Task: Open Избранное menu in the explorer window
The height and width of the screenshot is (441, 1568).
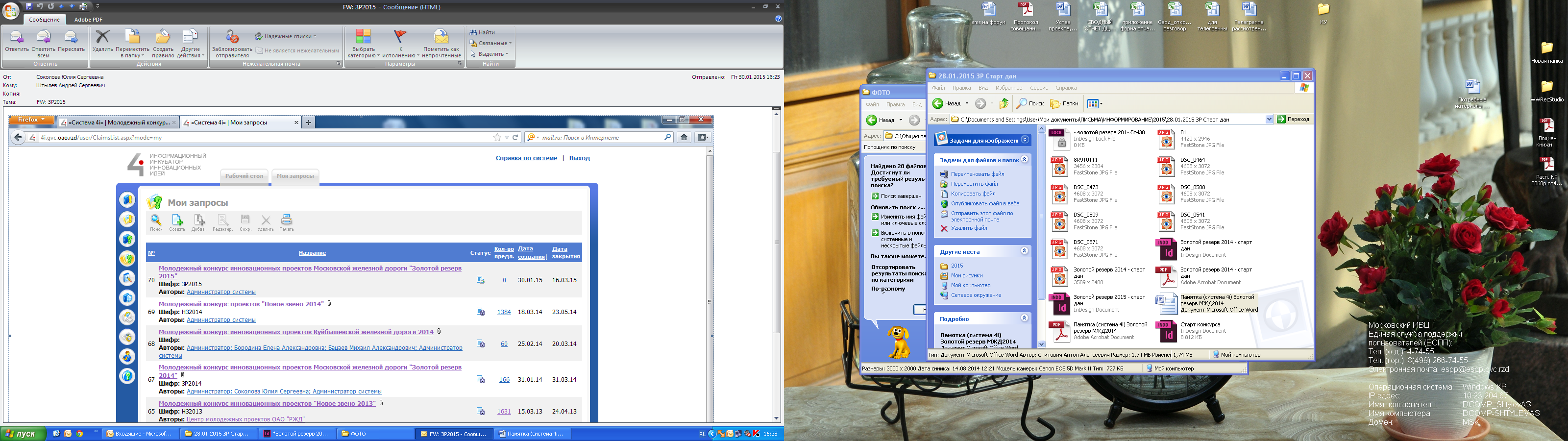Action: (x=1008, y=88)
